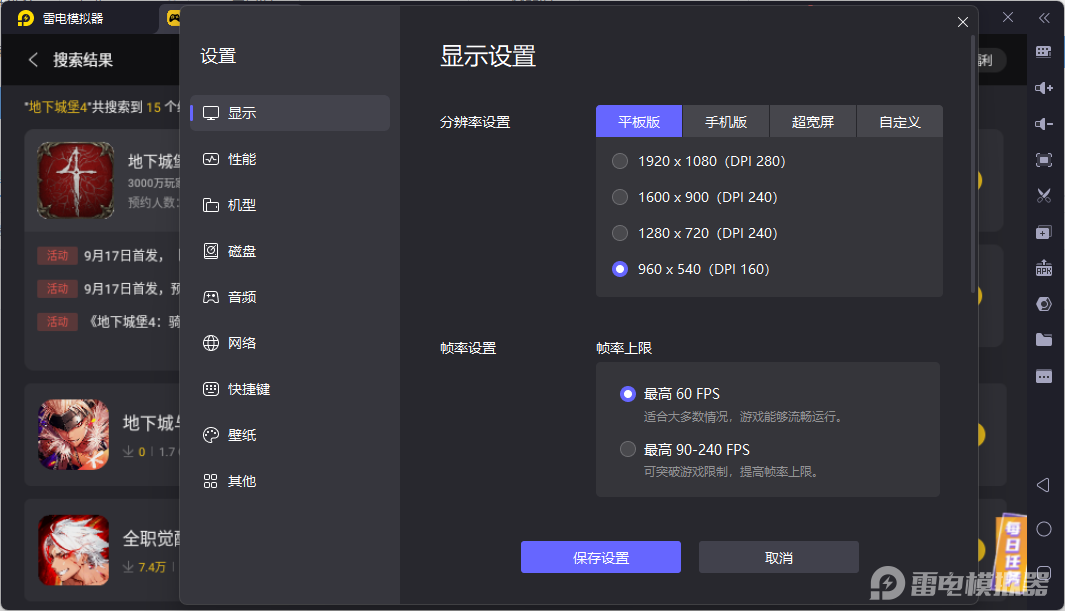Image resolution: width=1065 pixels, height=611 pixels.
Task: Switch to the 手机版 resolution tab
Action: point(725,121)
